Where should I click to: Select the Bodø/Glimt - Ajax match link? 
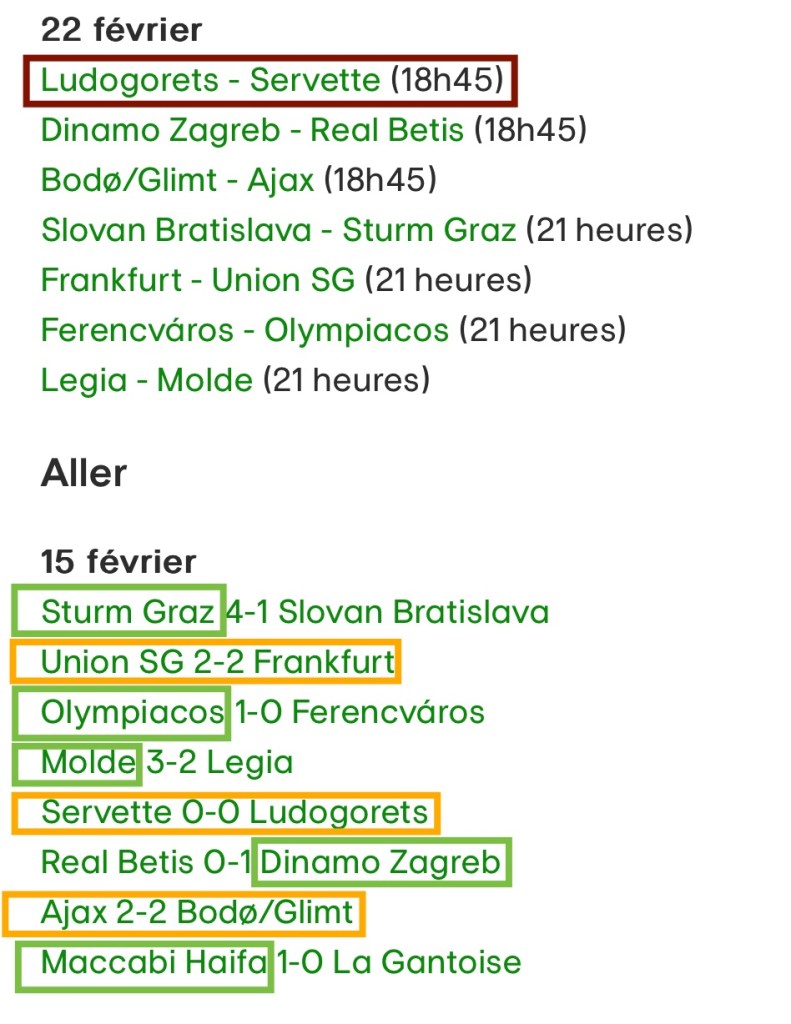[x=177, y=180]
